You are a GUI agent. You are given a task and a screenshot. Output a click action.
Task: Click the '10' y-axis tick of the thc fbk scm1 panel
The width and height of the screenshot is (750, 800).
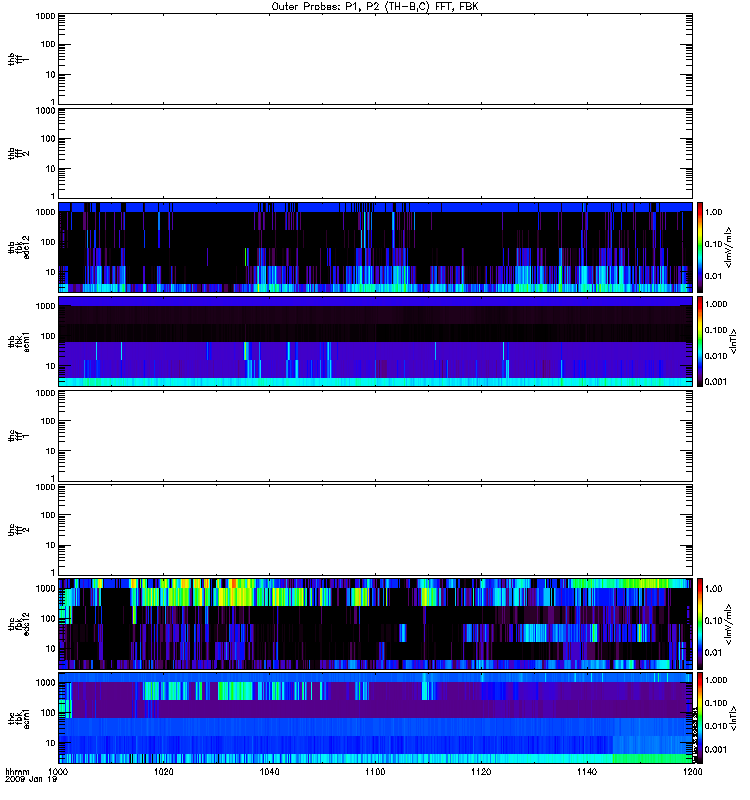coord(51,743)
